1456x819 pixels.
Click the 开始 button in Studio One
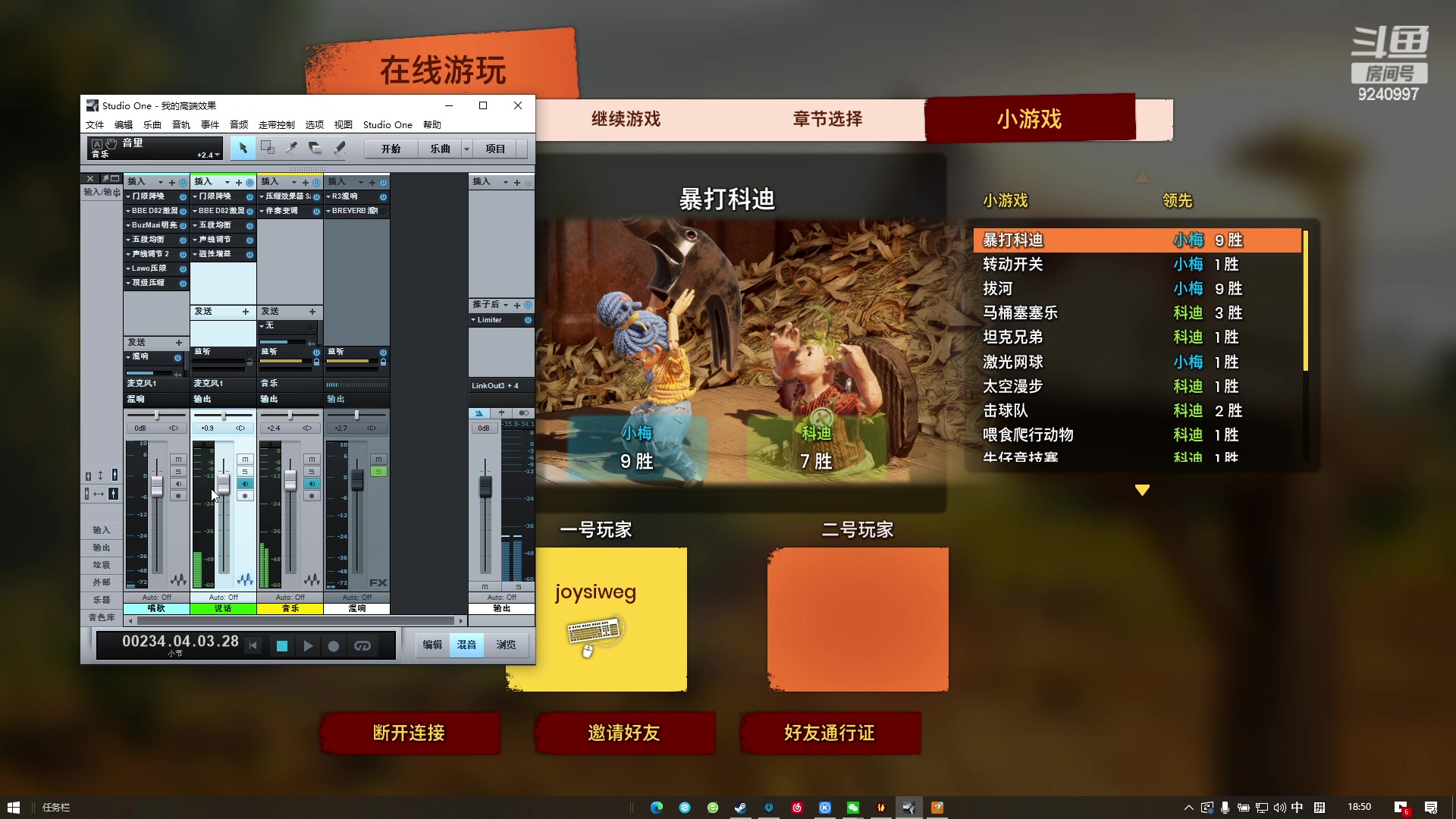click(x=391, y=149)
